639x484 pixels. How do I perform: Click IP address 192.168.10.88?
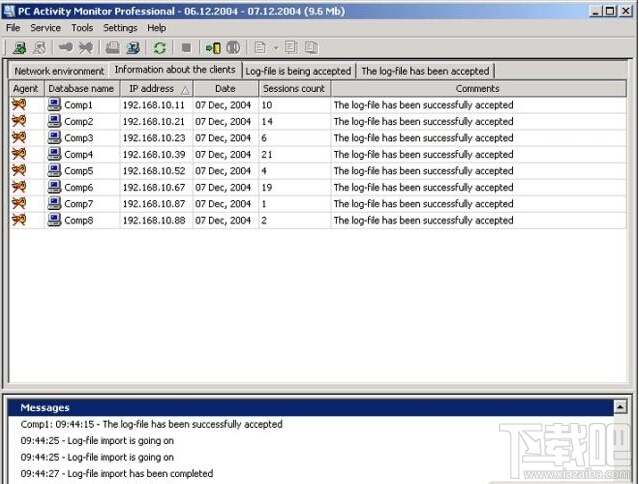pyautogui.click(x=154, y=221)
